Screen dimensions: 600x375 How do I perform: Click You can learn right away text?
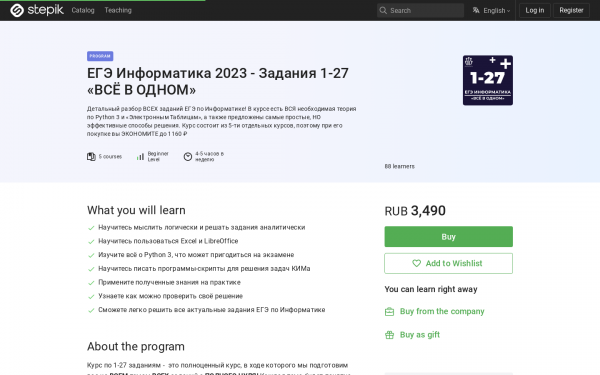431,289
